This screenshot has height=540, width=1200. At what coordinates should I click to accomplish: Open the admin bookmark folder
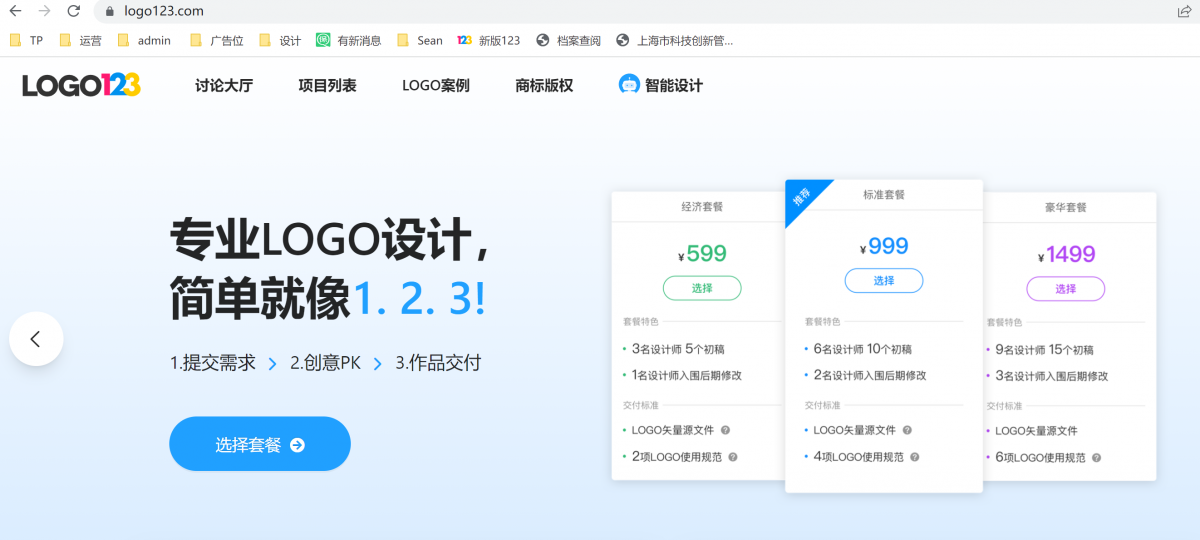coord(144,40)
